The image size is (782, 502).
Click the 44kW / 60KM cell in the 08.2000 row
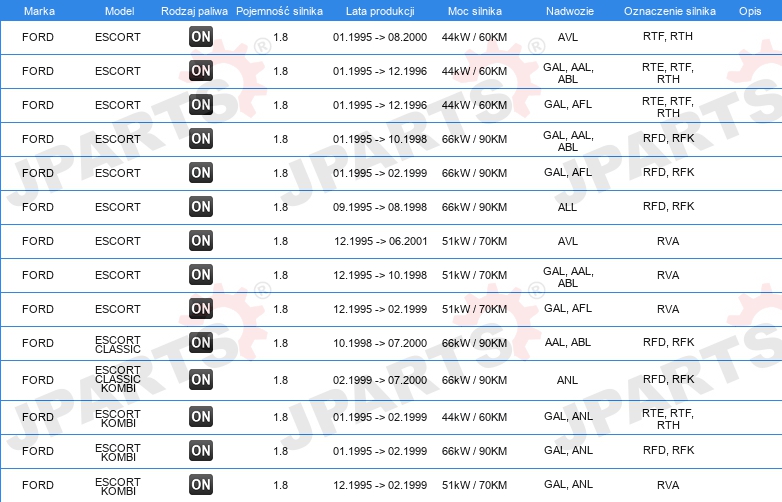(474, 37)
